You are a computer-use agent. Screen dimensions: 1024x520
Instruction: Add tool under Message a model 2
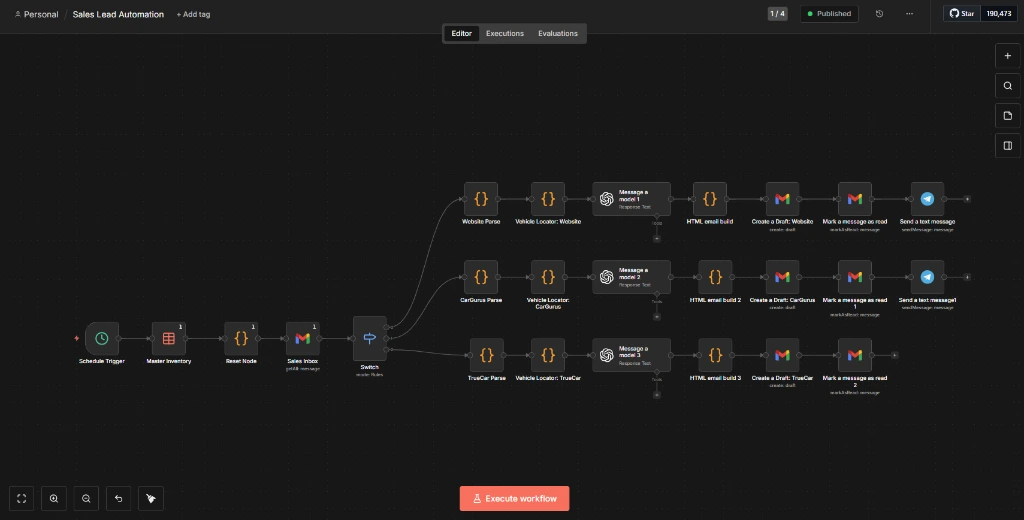pyautogui.click(x=657, y=317)
